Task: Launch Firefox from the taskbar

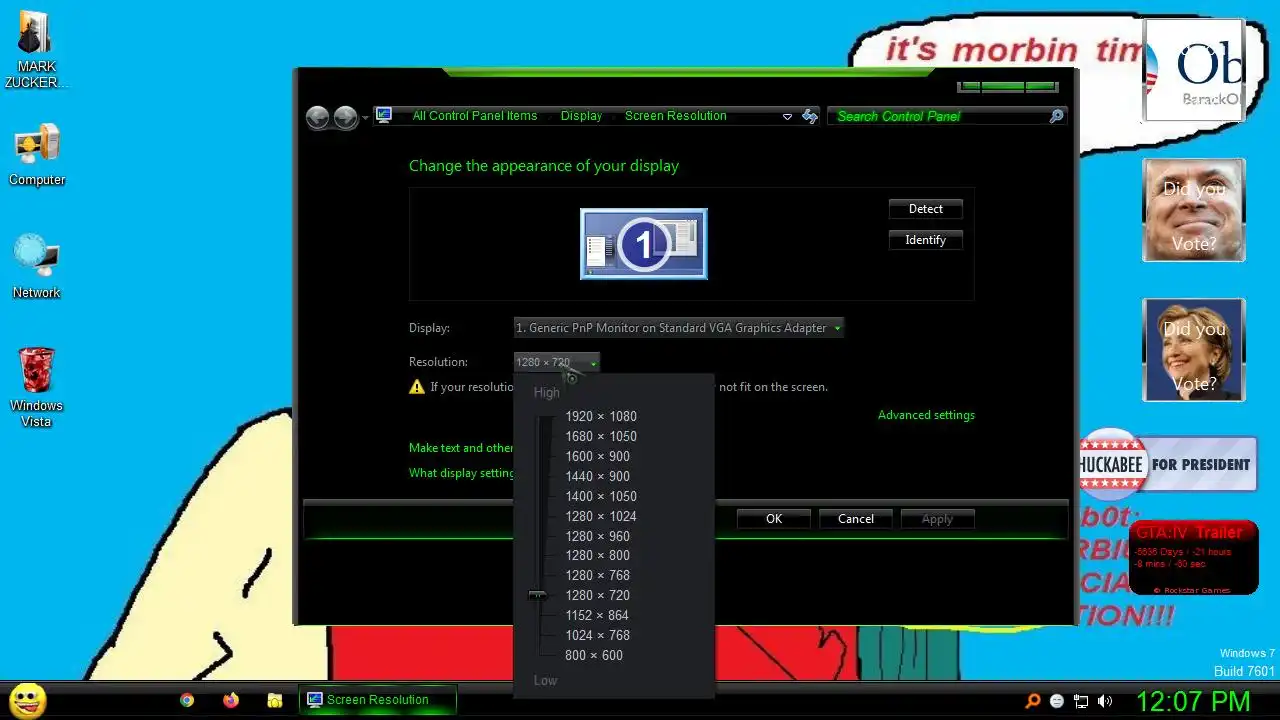Action: click(231, 700)
